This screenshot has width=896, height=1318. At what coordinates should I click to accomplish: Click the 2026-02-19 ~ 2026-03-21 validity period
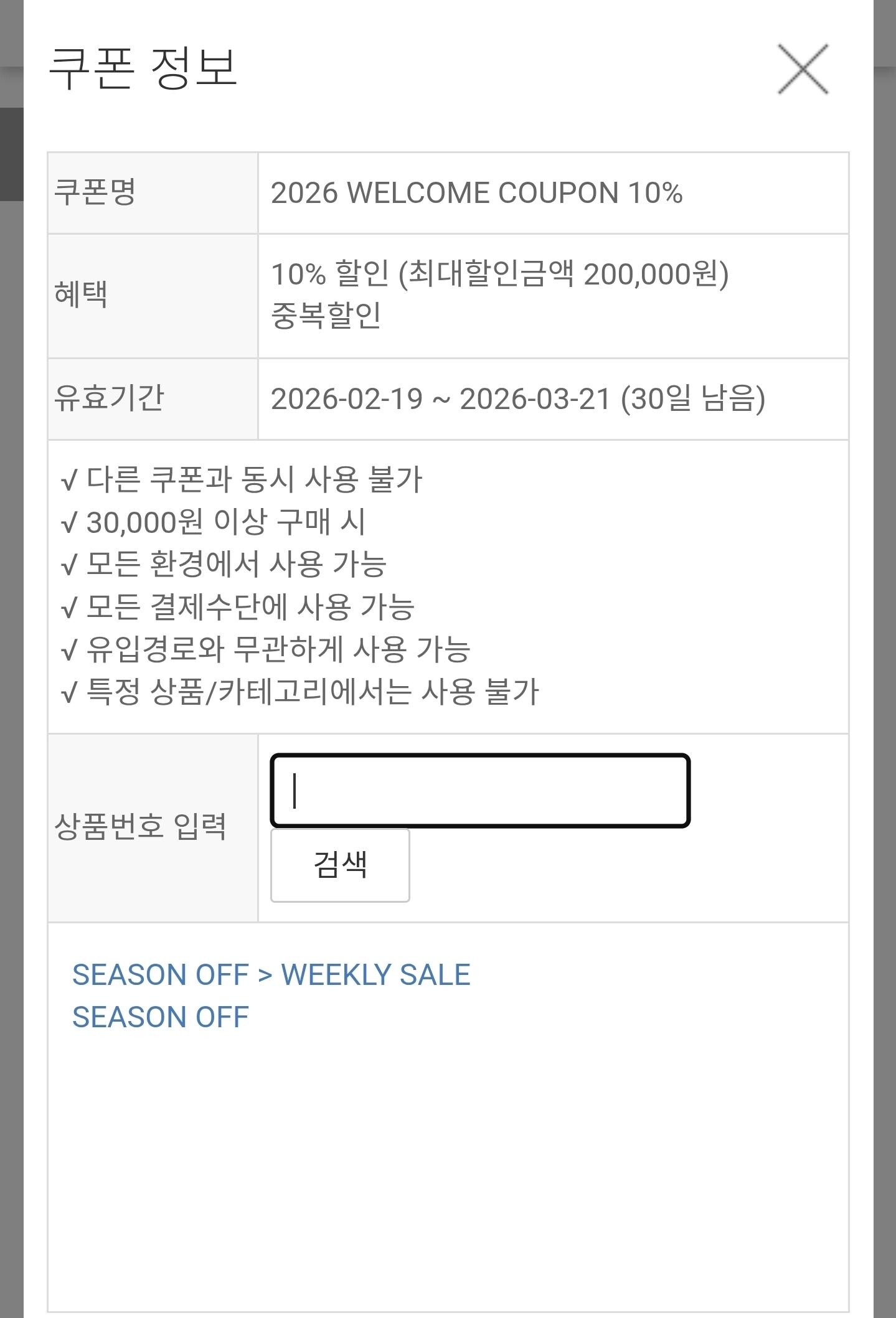[517, 399]
